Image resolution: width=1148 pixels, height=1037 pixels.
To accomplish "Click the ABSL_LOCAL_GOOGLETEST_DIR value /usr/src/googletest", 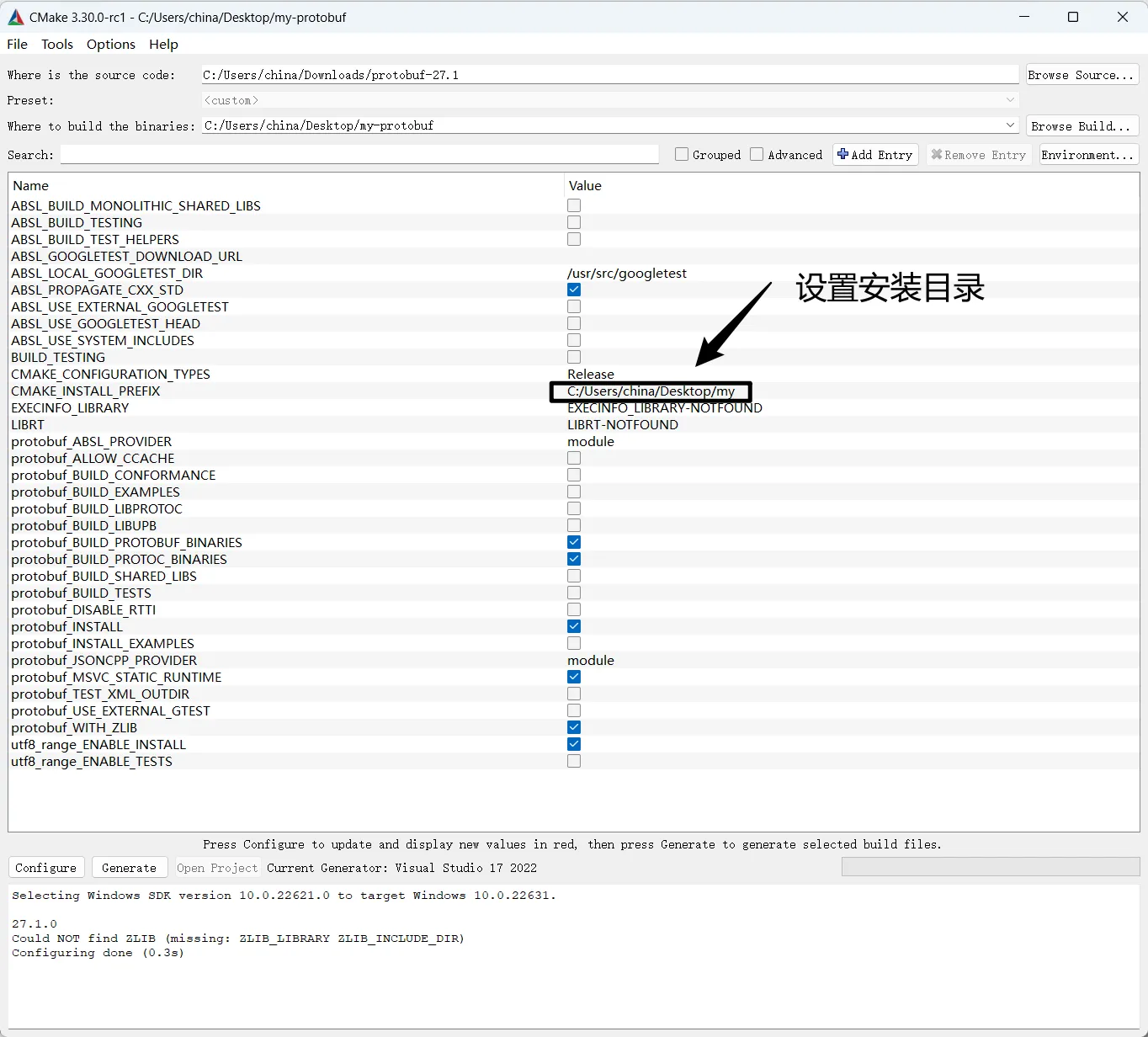I will 627,273.
